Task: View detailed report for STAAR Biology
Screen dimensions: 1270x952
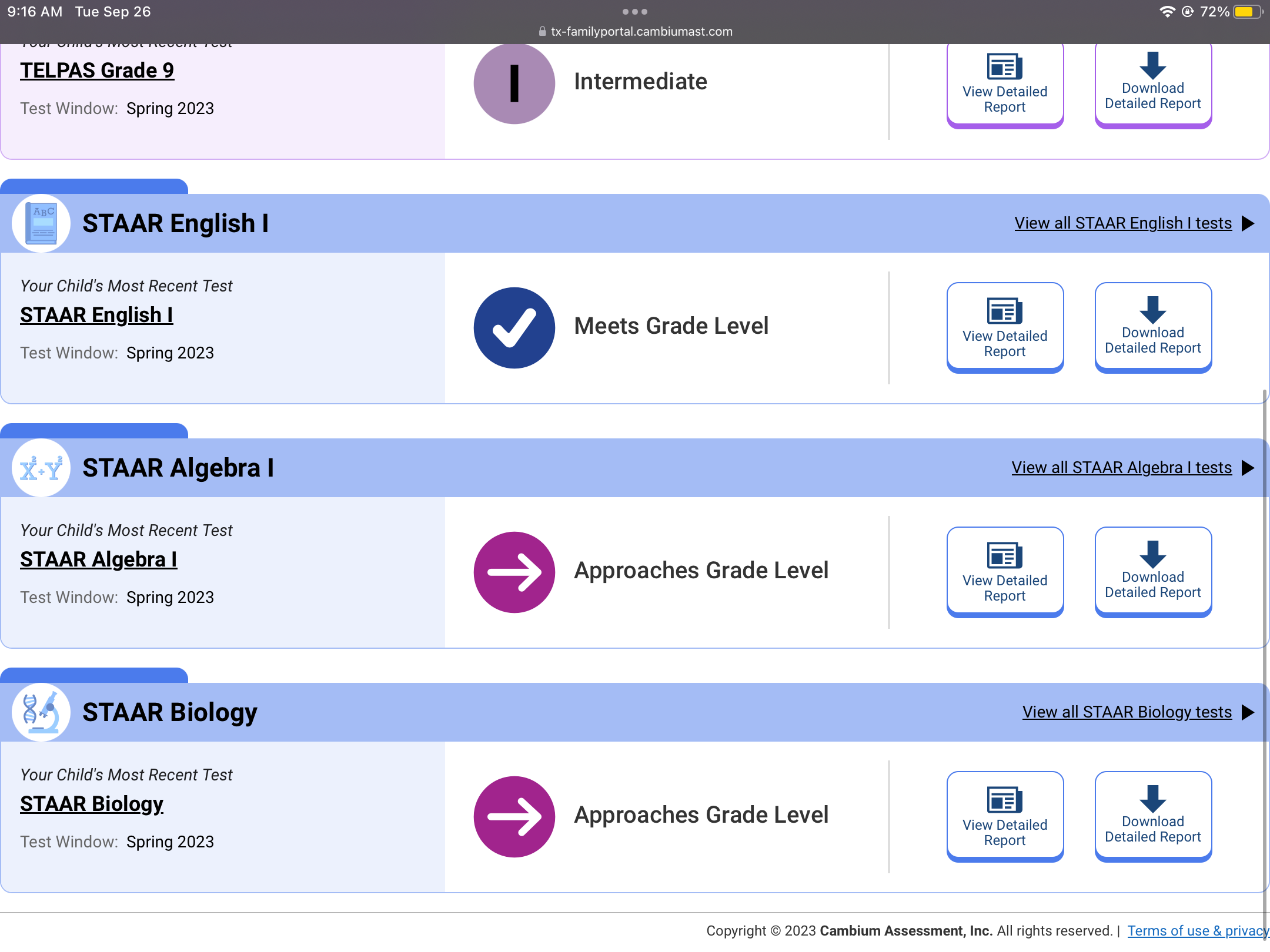Action: point(1005,816)
